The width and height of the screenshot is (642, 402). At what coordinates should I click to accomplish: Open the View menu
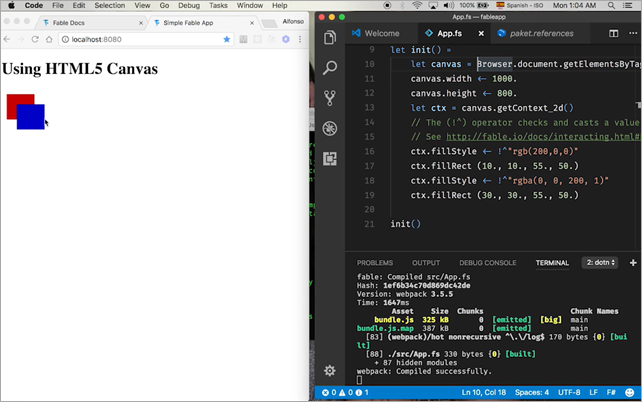(x=142, y=5)
